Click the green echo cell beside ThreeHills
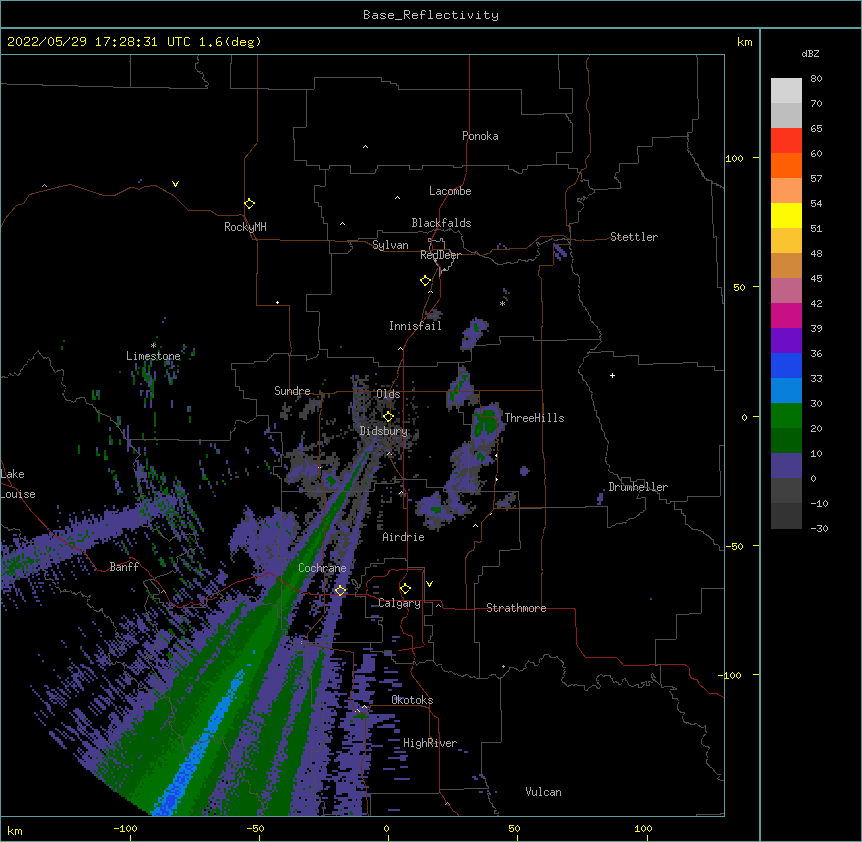862x842 pixels. (x=485, y=422)
